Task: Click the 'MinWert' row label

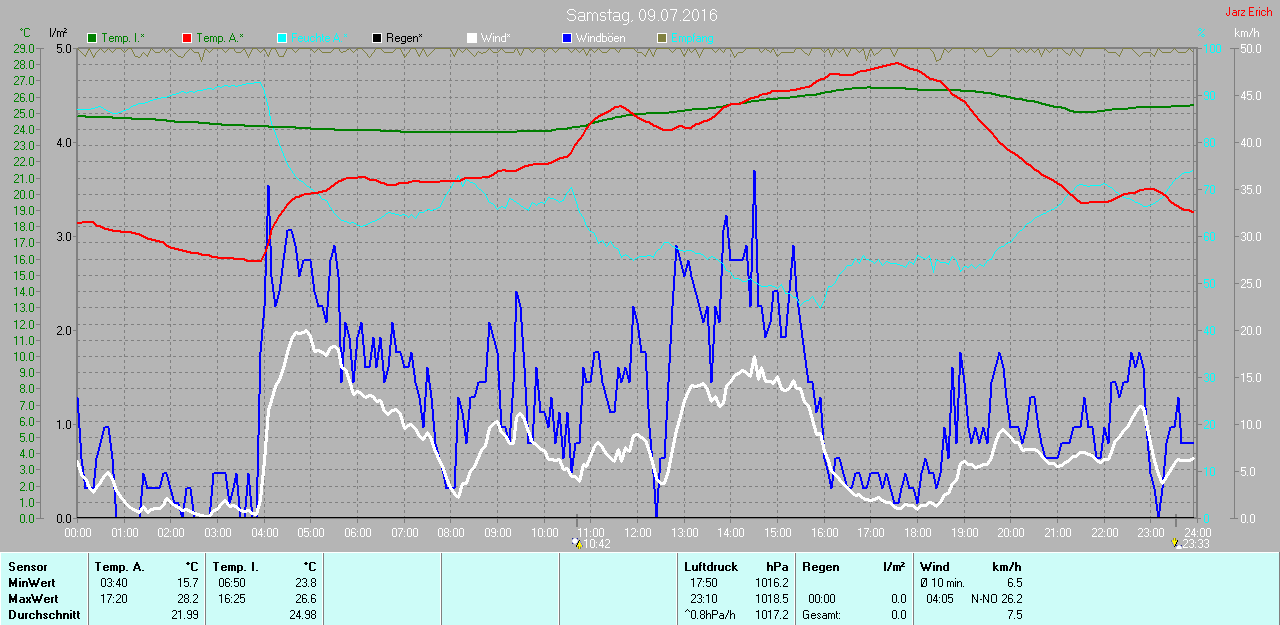Action: point(31,583)
